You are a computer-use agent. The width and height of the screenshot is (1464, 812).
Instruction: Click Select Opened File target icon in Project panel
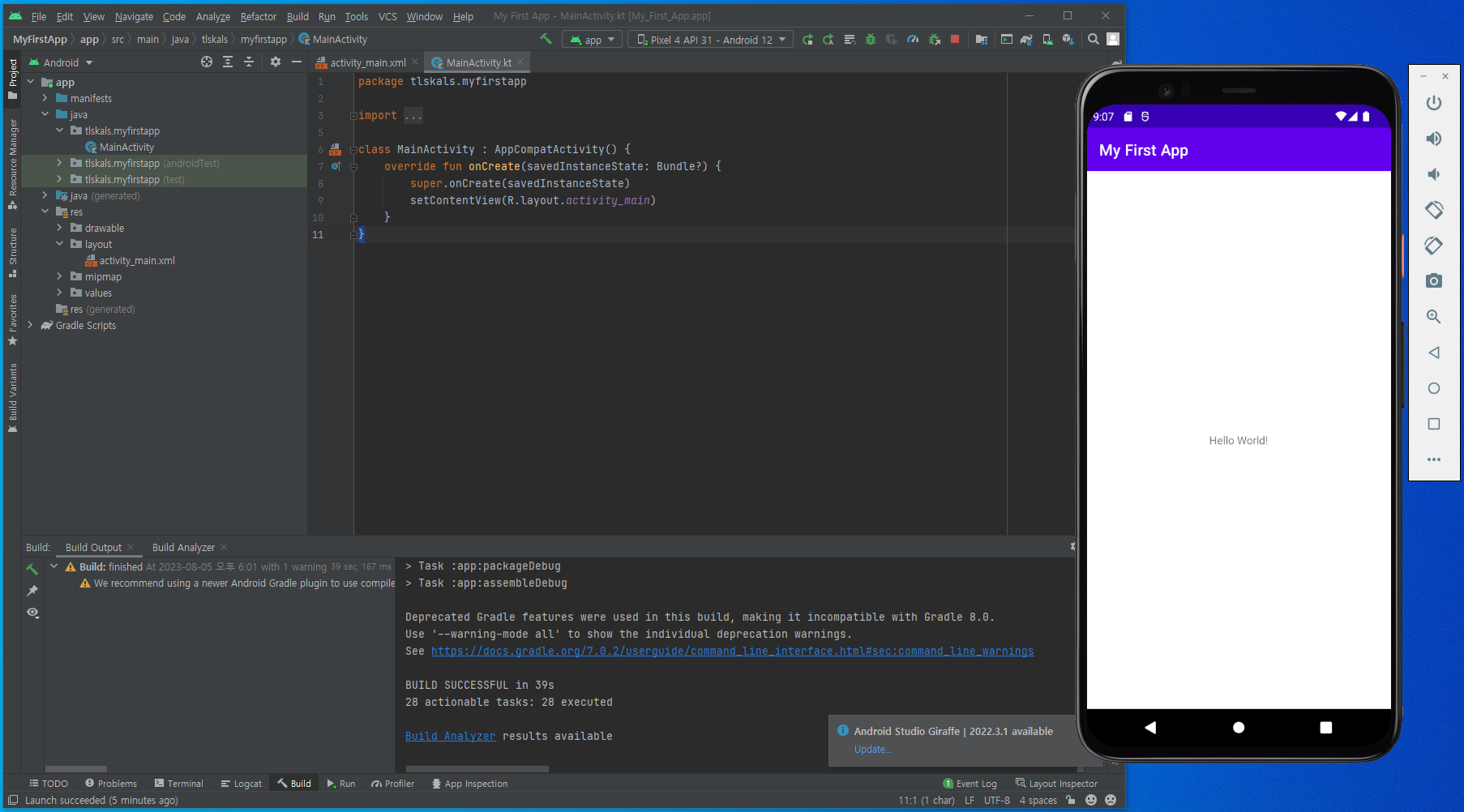point(207,62)
